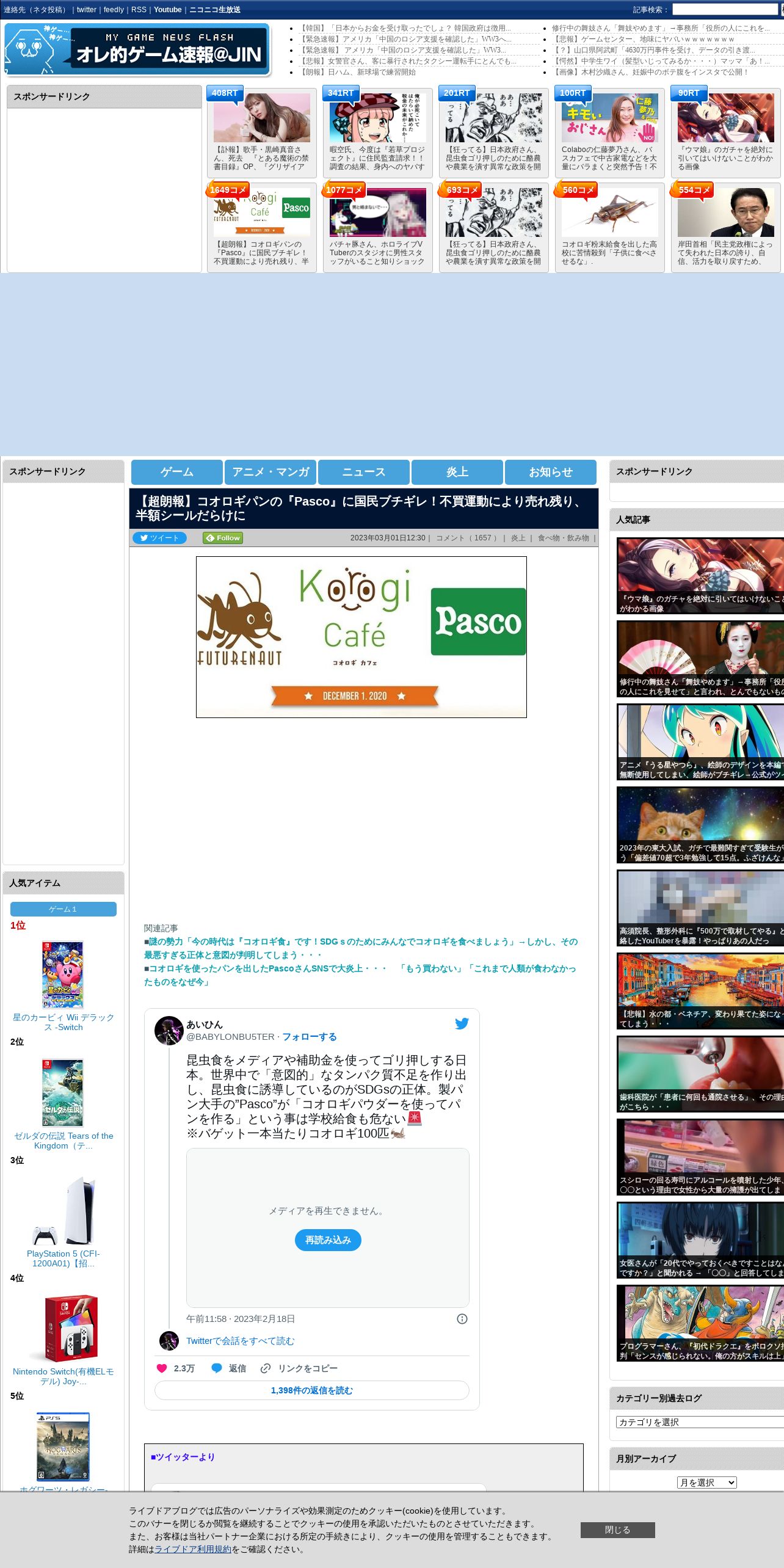Click the heart like icon showing 2.3万

(162, 1368)
